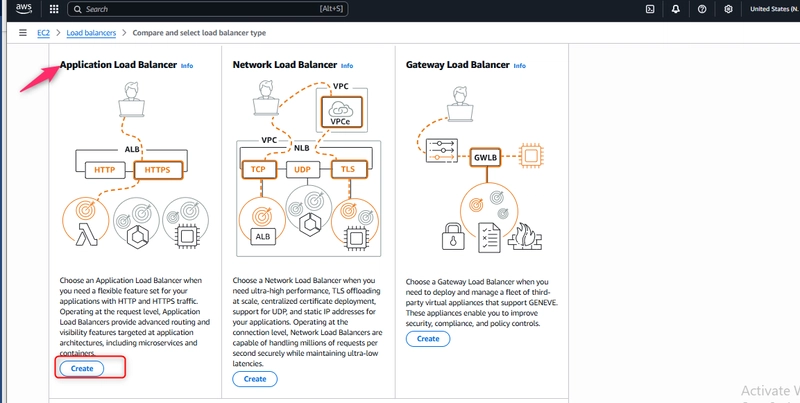Click the checklist document icon

(489, 238)
